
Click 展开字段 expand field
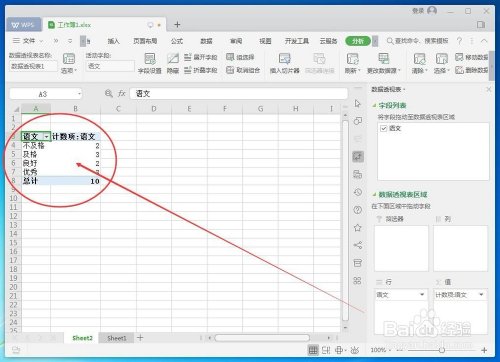pos(201,57)
